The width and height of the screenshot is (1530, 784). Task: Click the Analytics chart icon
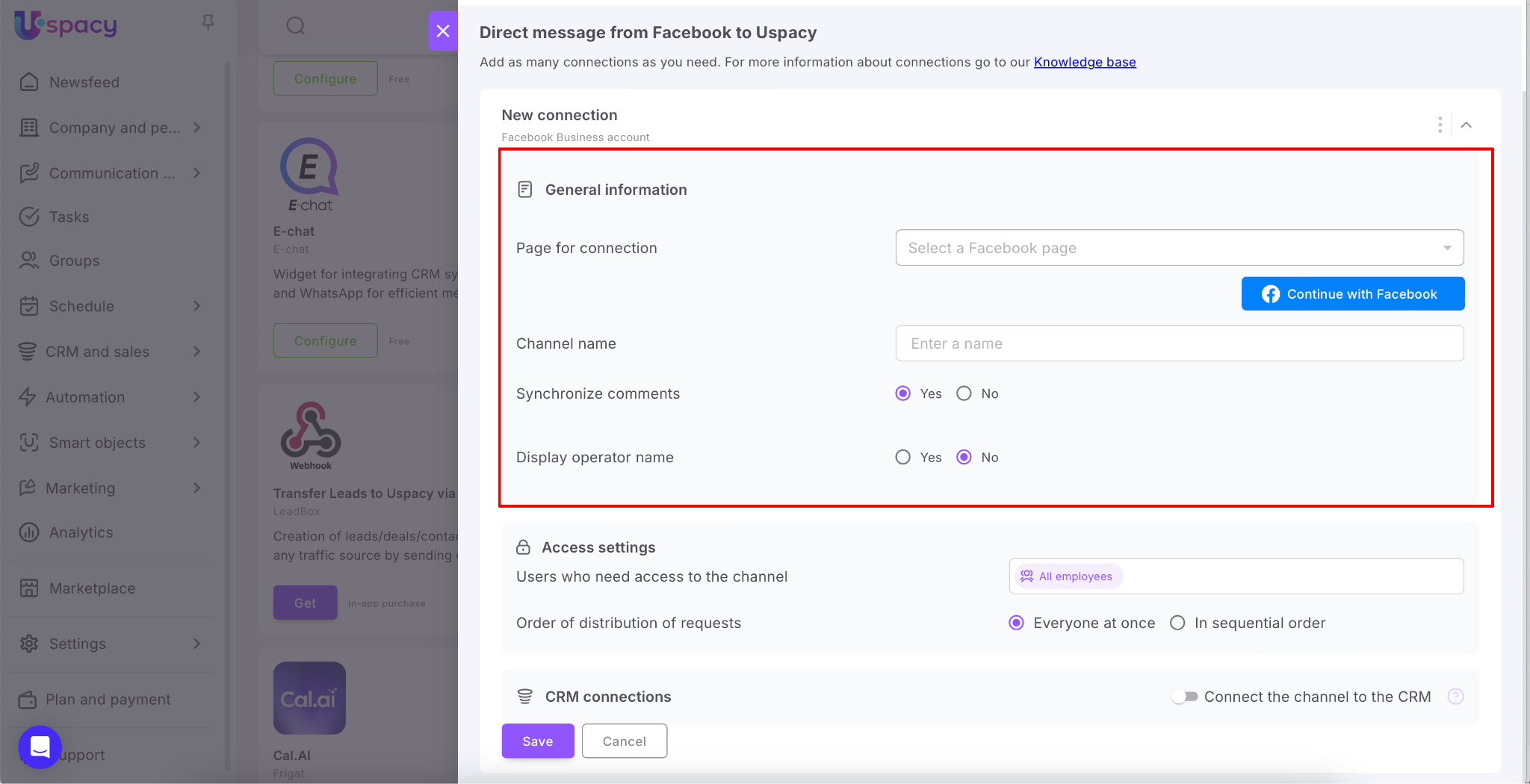[x=29, y=532]
